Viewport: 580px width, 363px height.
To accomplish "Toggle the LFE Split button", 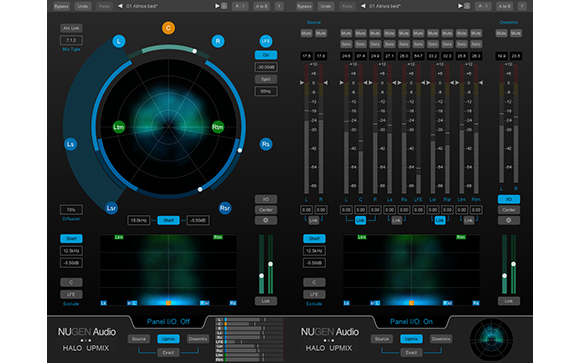I will click(x=266, y=79).
